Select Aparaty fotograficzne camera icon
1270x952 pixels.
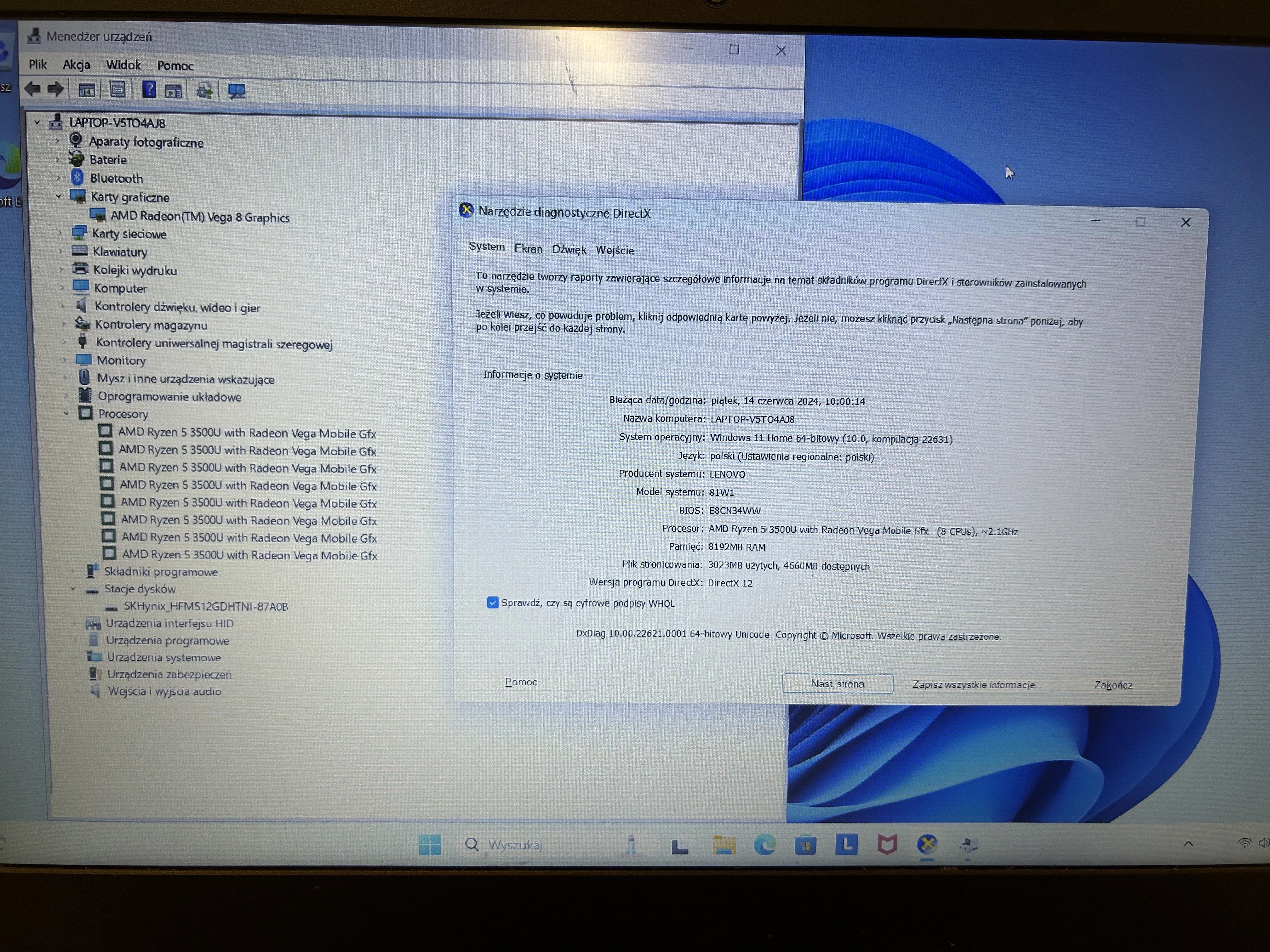tap(75, 140)
